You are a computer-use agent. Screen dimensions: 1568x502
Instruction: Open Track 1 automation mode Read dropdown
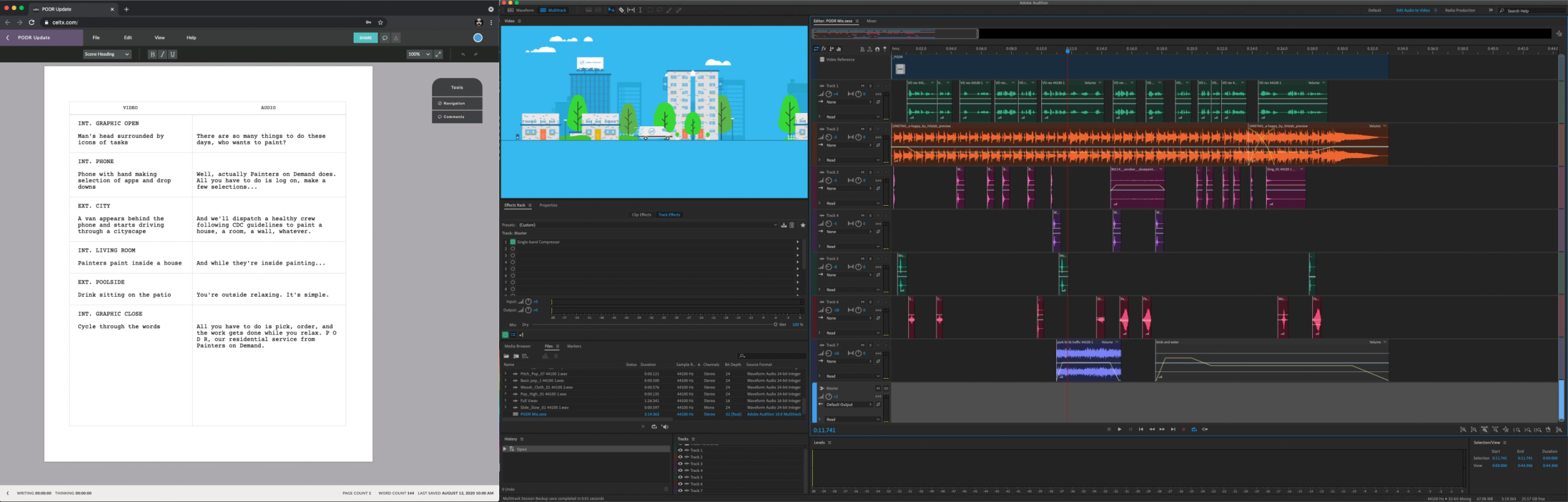tap(852, 117)
